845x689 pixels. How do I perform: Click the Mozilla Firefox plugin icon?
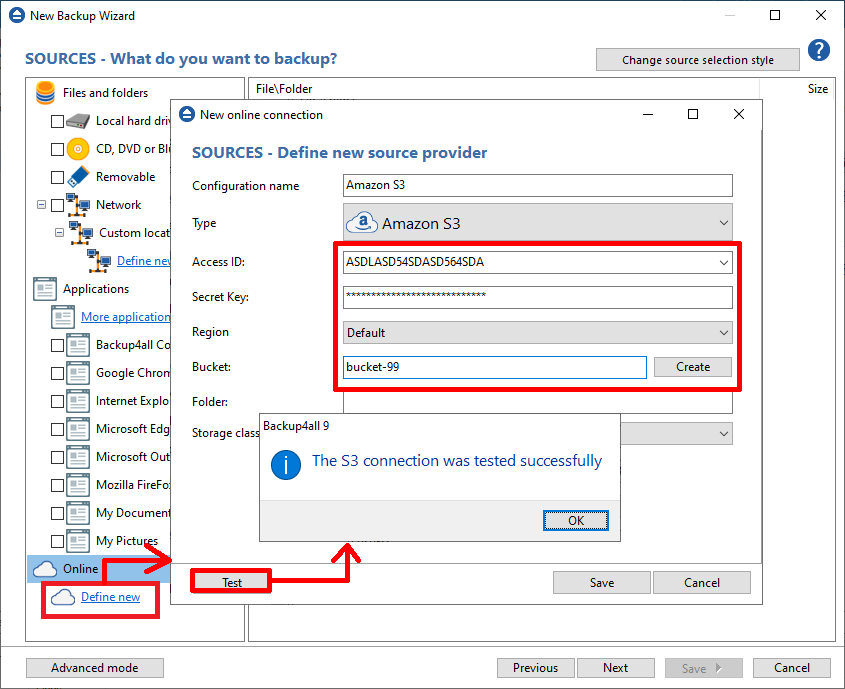(78, 485)
